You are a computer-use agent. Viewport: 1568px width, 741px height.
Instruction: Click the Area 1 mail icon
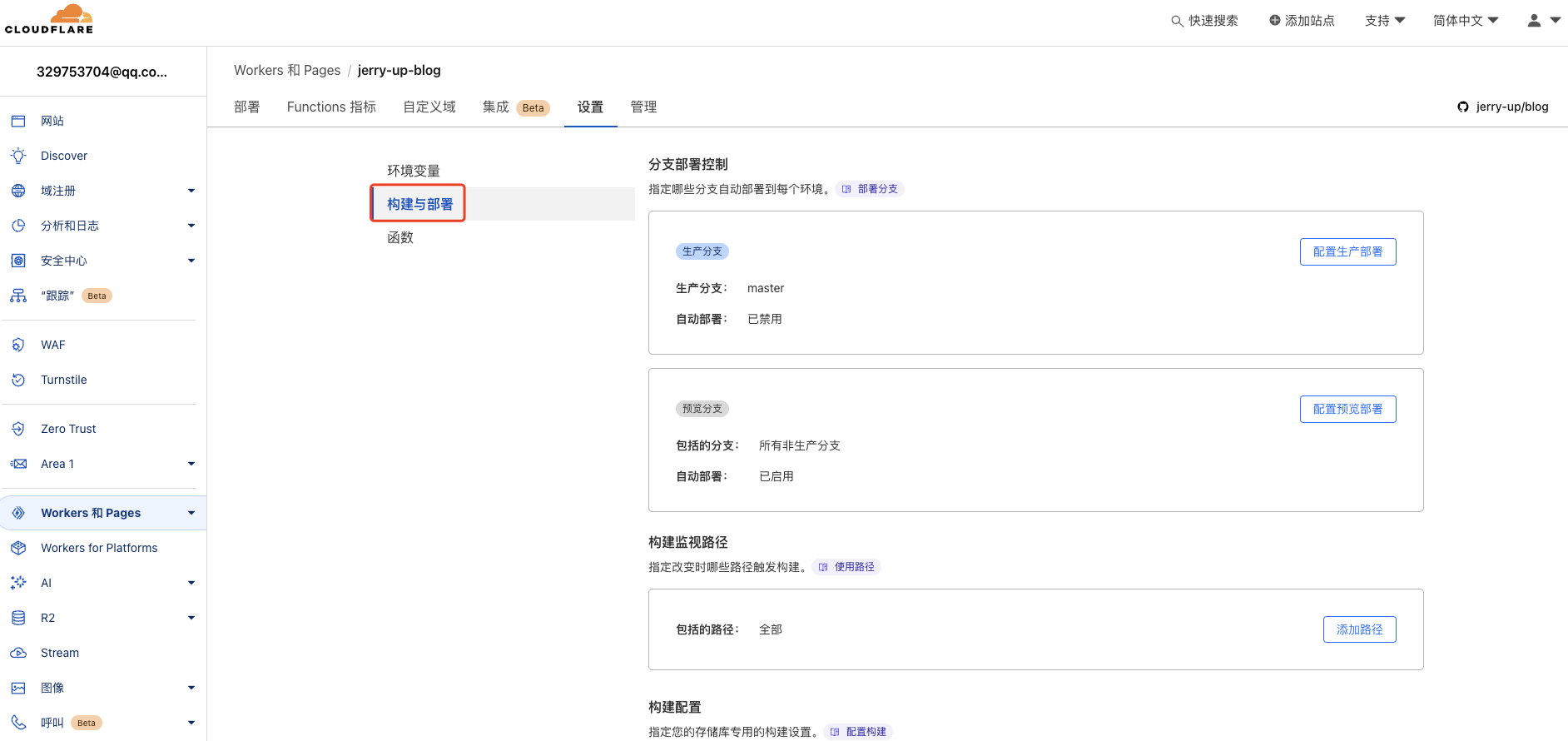18,464
